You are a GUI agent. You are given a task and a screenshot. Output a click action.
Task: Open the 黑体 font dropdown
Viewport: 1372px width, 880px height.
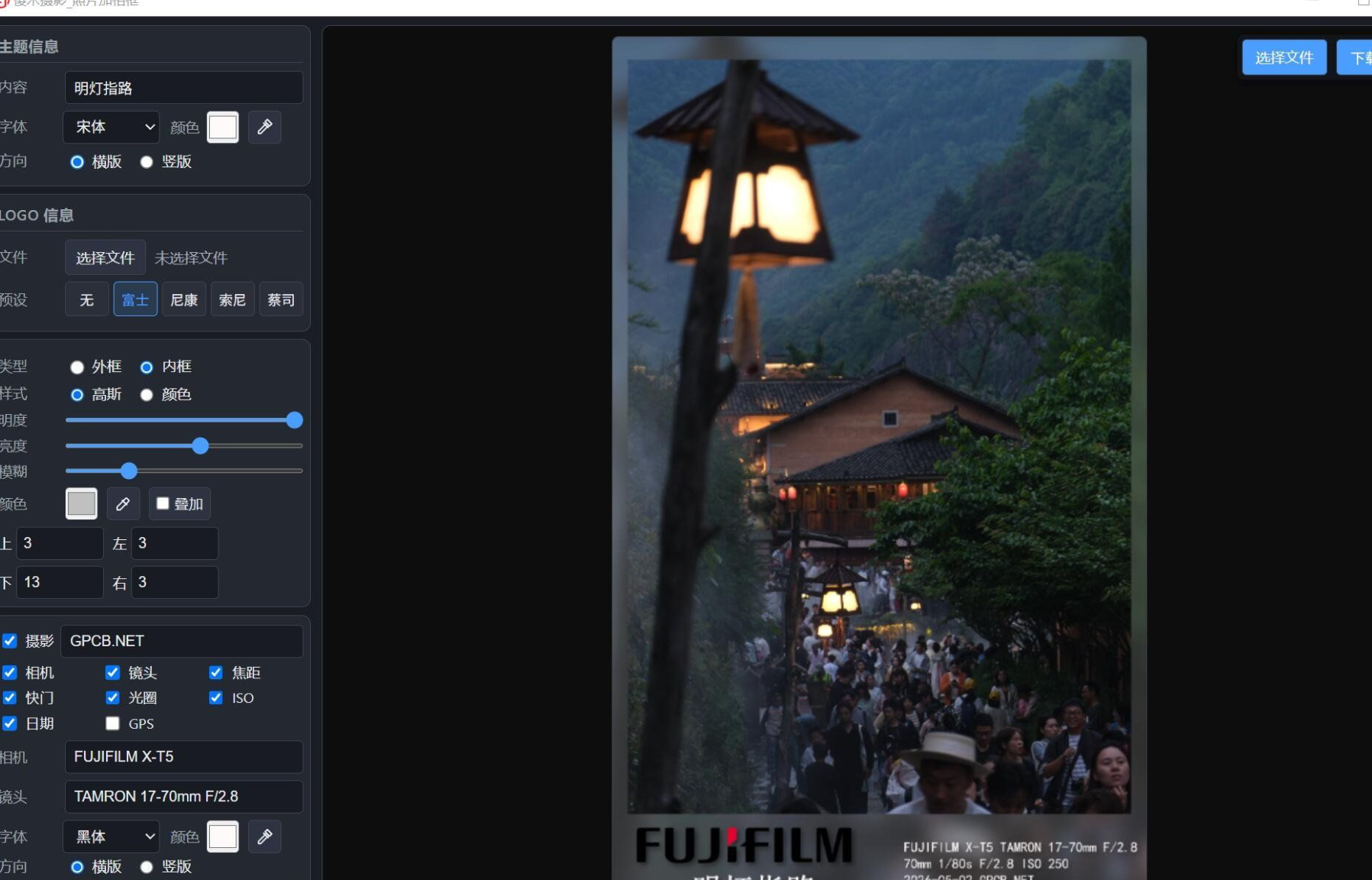[x=111, y=836]
